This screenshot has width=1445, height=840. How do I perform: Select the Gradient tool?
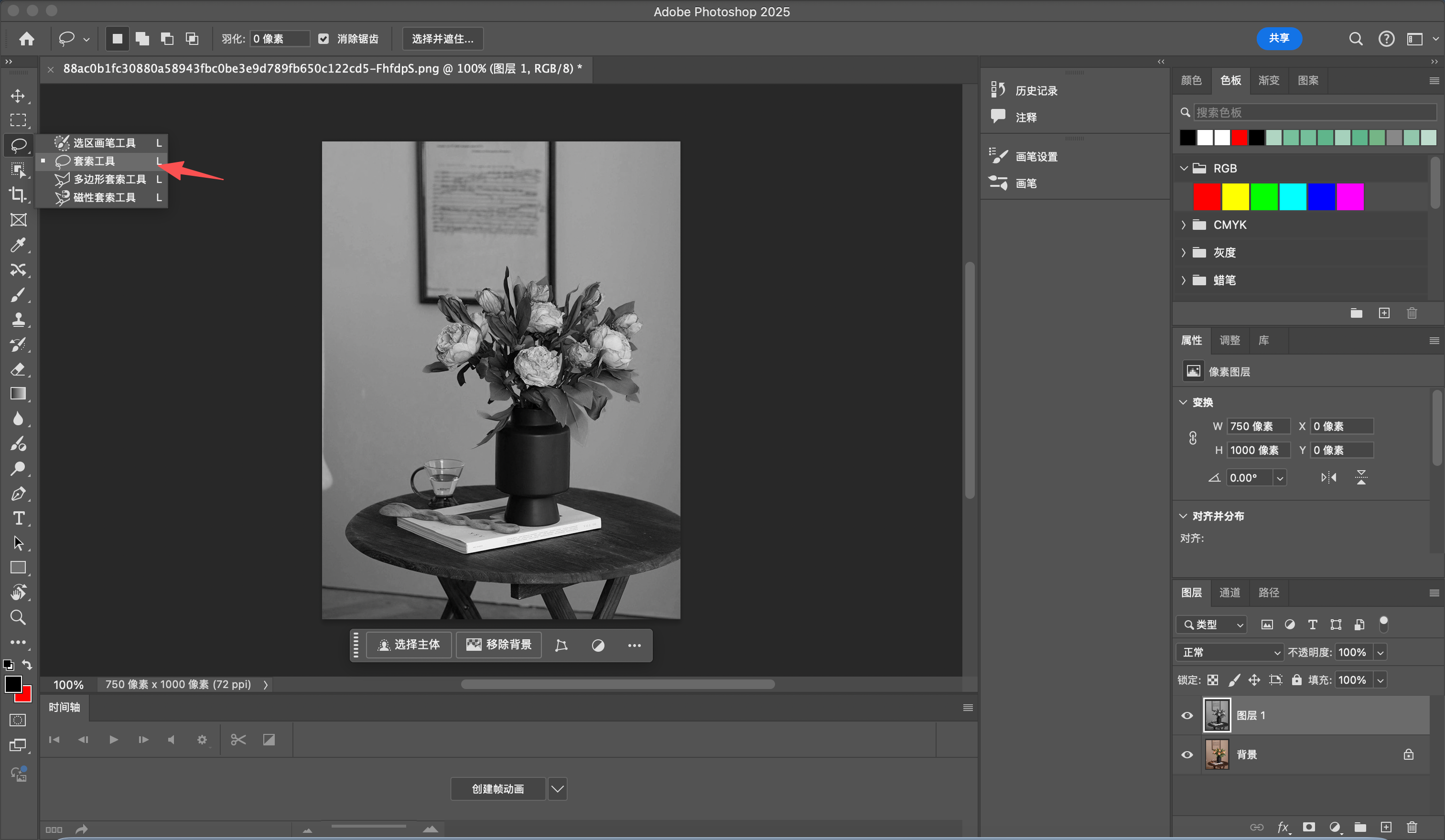click(x=18, y=394)
